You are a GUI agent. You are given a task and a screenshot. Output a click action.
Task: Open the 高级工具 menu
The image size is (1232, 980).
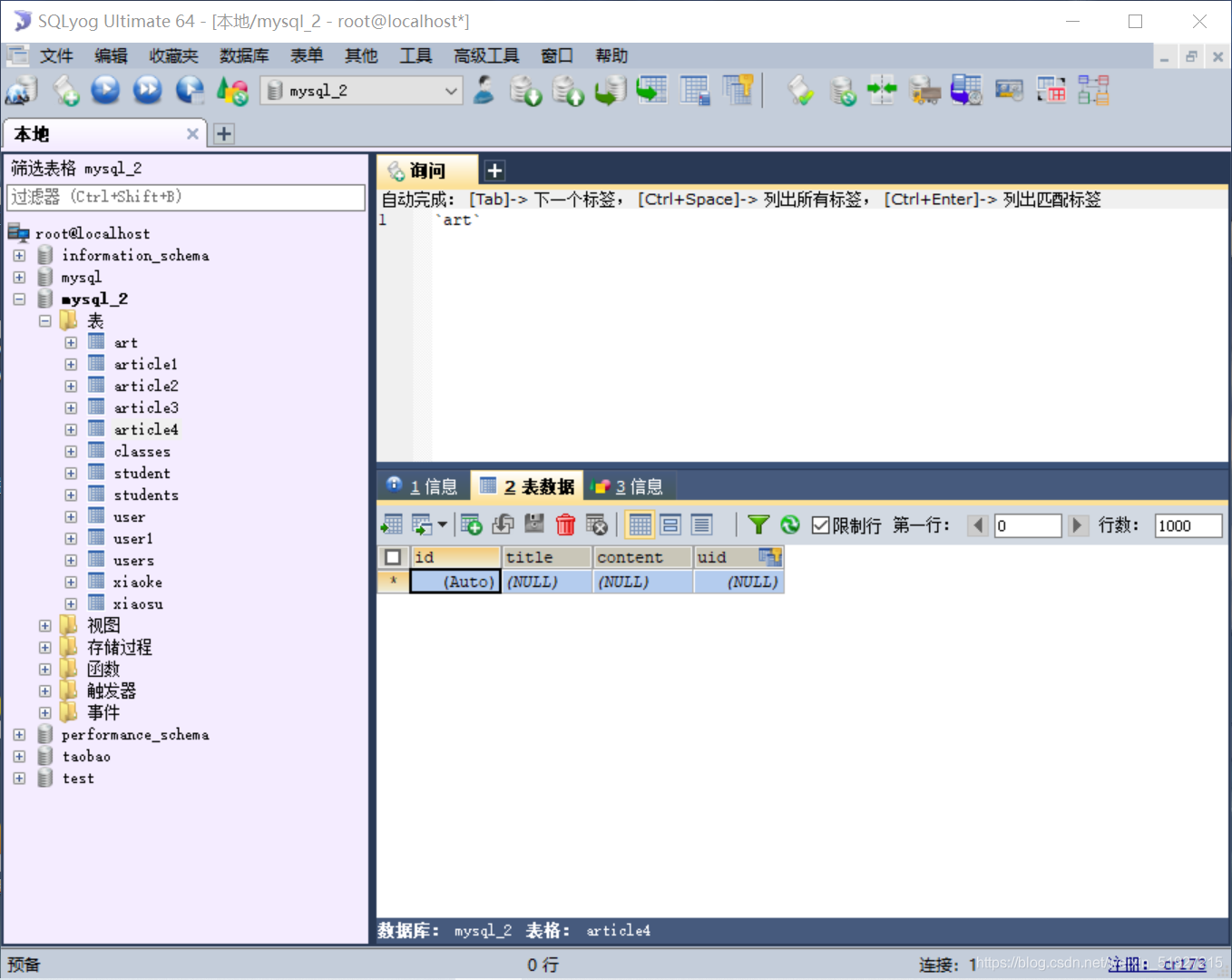pos(486,55)
